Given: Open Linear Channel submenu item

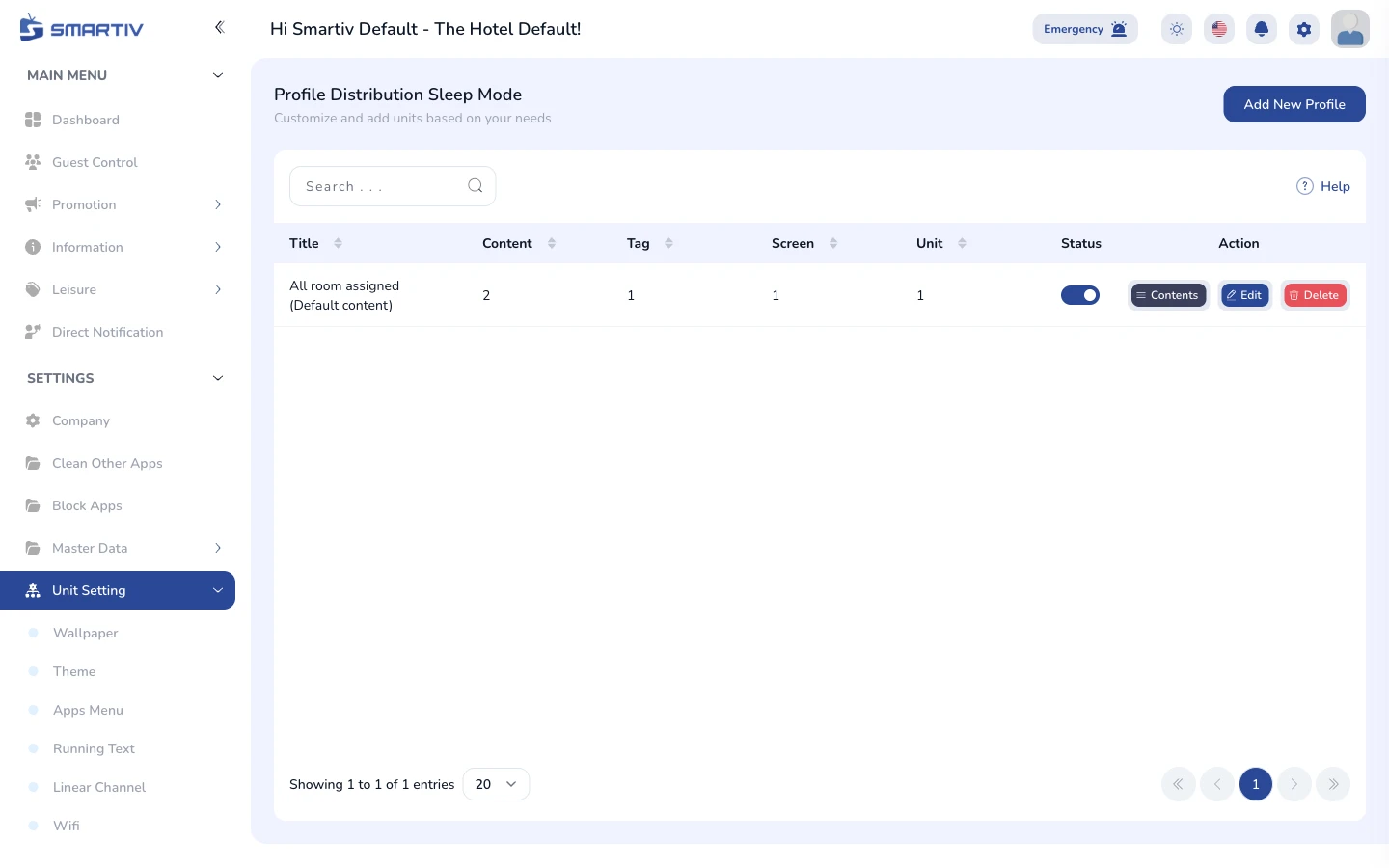Looking at the screenshot, I should tap(99, 787).
